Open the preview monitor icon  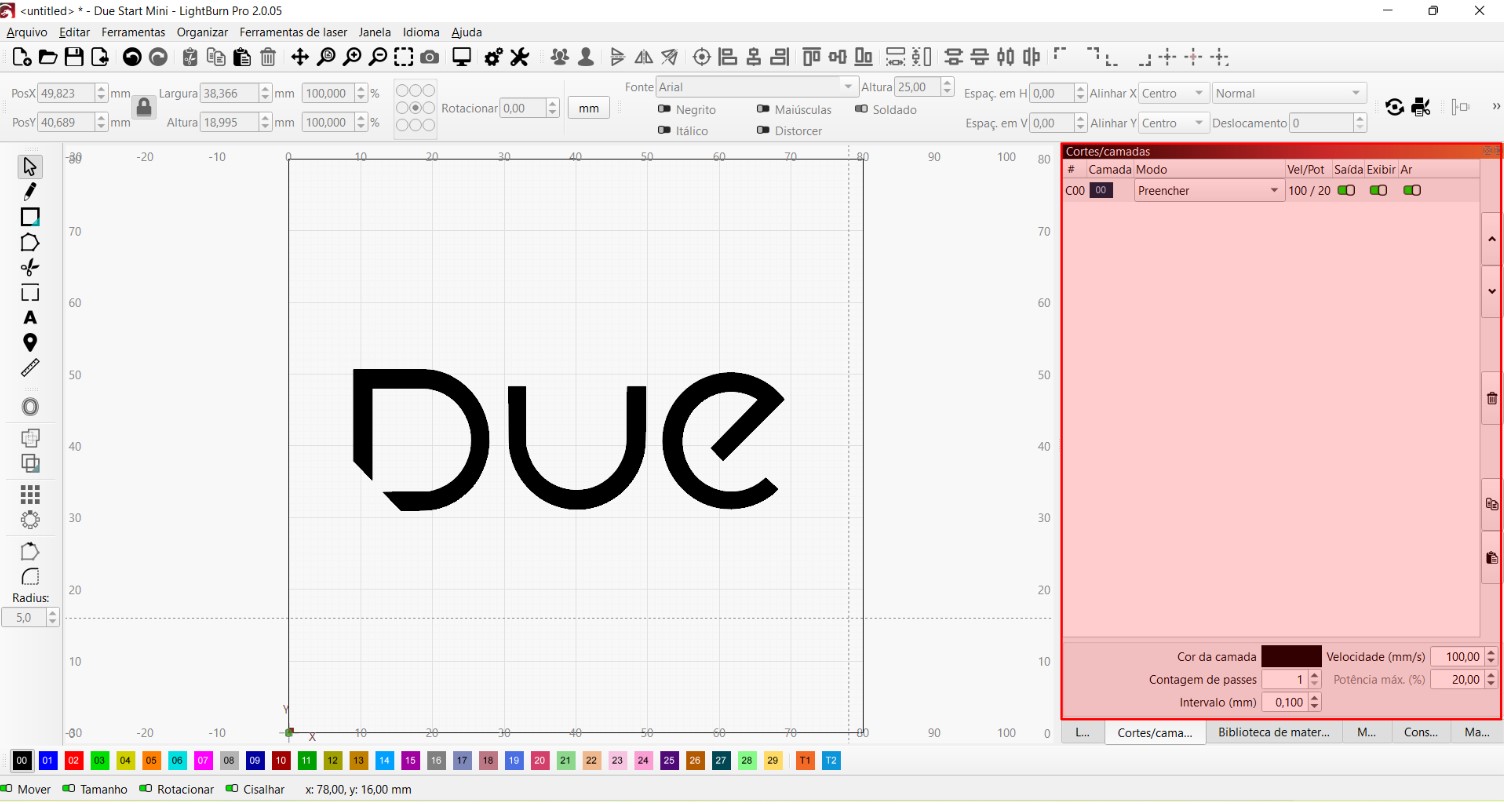tap(461, 57)
